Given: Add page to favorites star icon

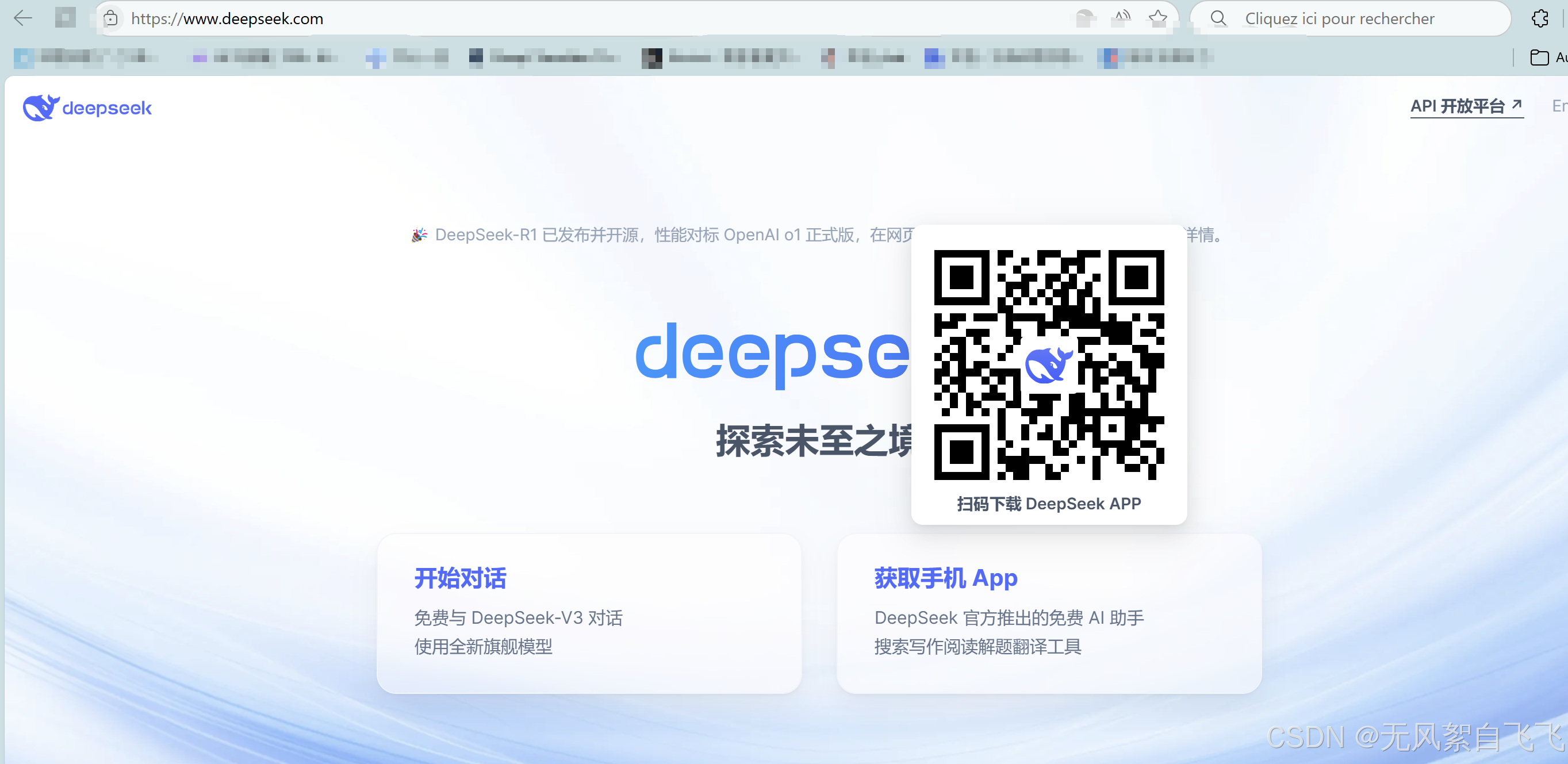Looking at the screenshot, I should [x=1157, y=18].
